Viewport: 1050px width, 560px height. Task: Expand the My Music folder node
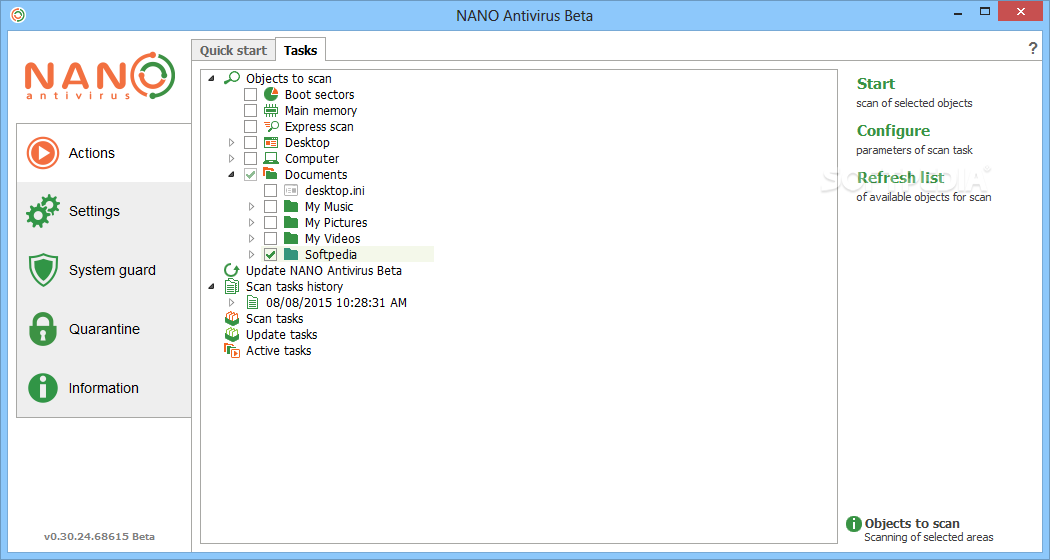252,207
